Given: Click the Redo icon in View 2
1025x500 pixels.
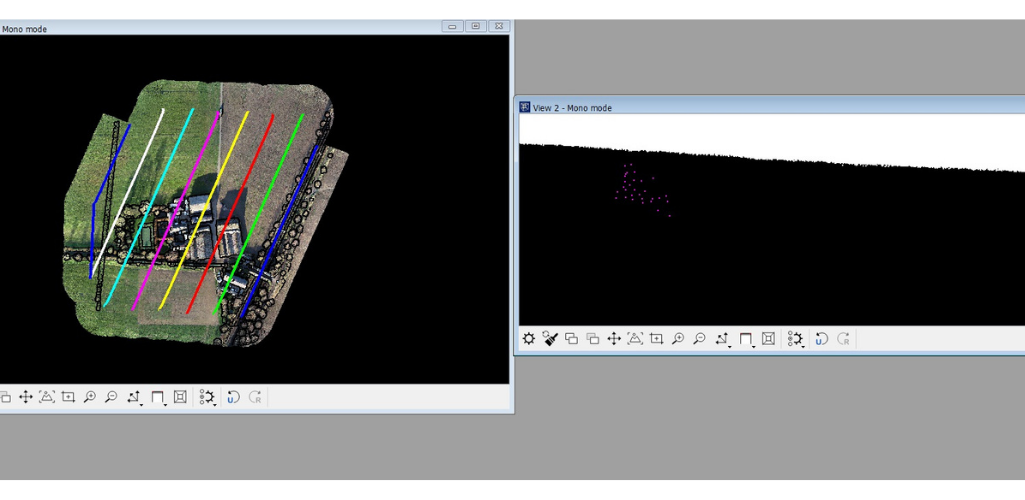Looking at the screenshot, I should coord(844,339).
